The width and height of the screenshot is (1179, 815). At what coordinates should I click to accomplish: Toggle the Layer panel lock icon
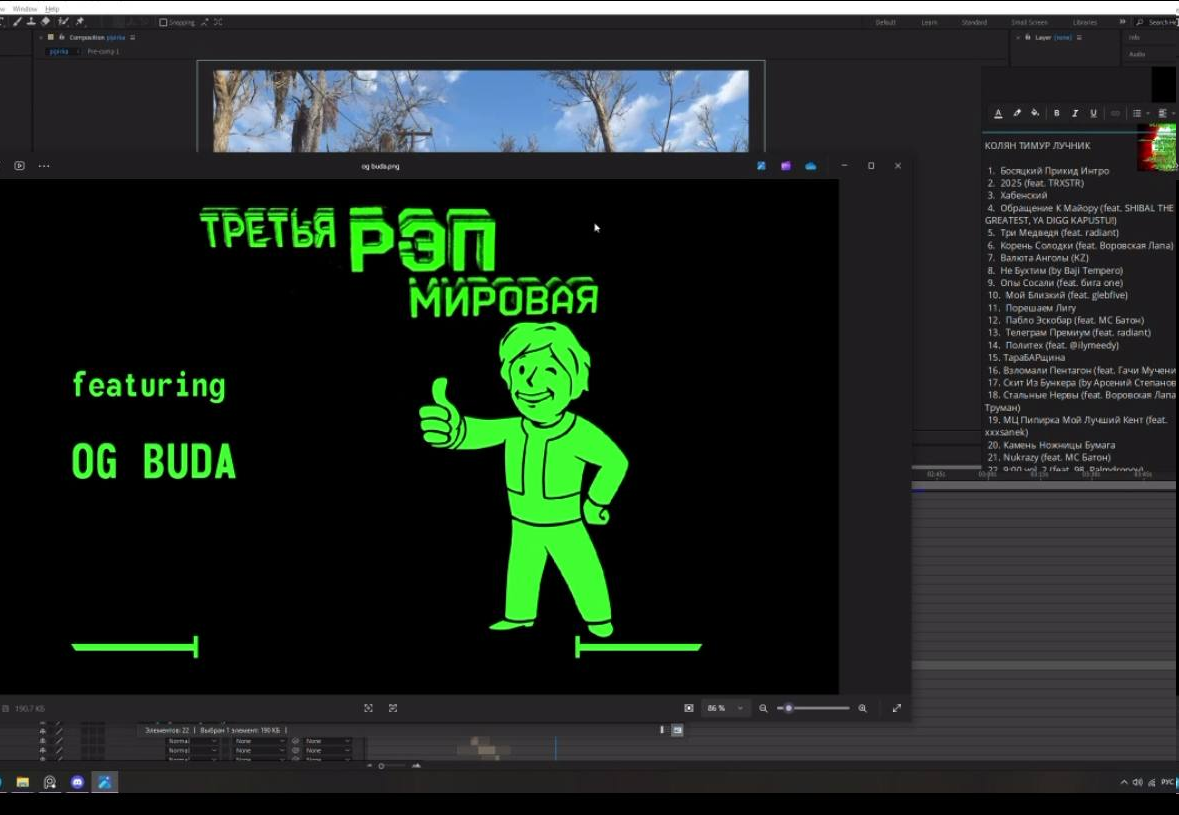pos(1028,38)
